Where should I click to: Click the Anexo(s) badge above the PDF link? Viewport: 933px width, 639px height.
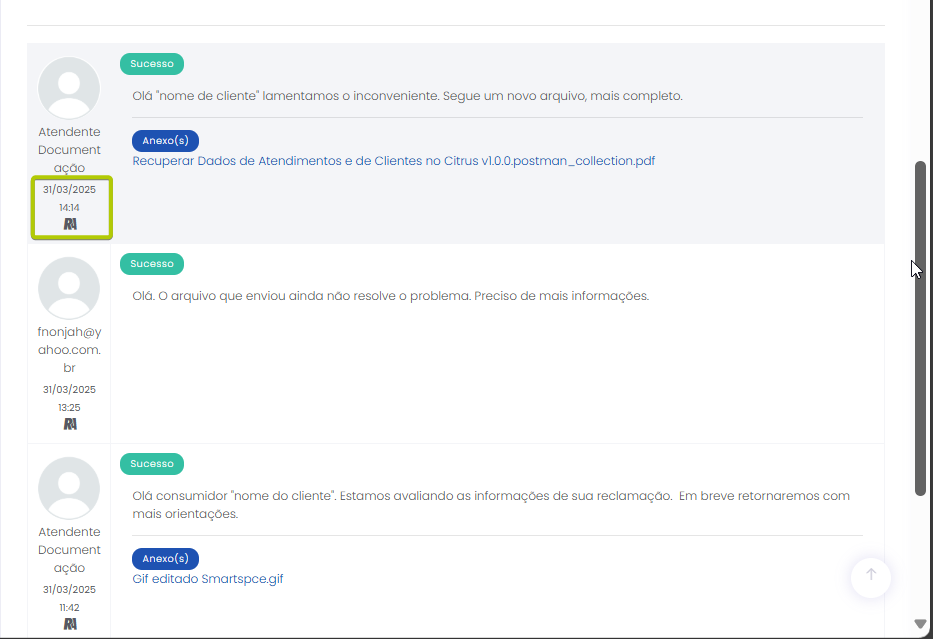tap(165, 141)
